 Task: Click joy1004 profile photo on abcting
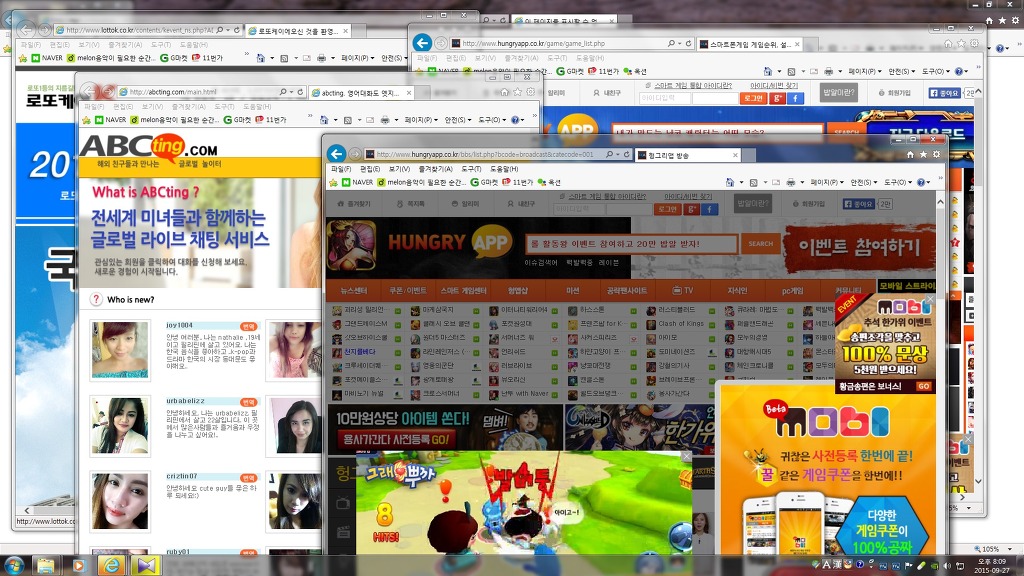[120, 349]
